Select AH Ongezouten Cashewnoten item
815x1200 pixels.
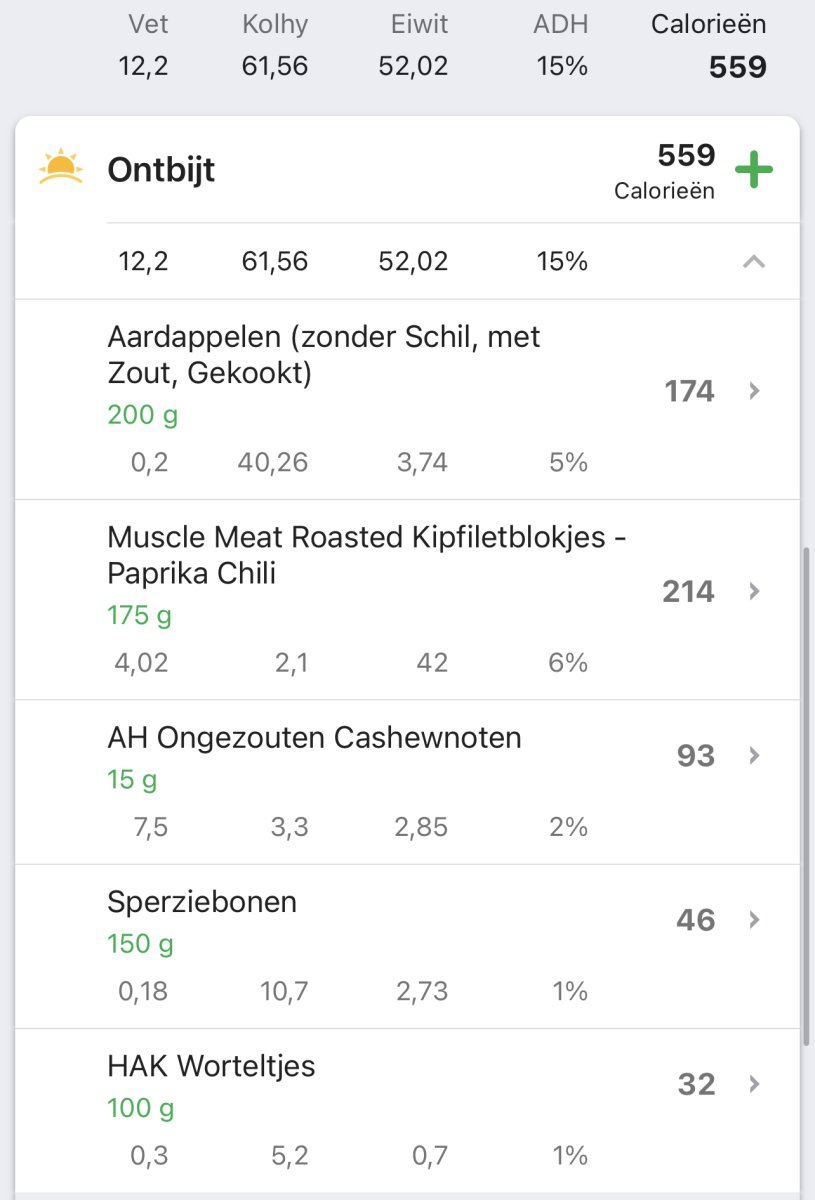pos(314,738)
